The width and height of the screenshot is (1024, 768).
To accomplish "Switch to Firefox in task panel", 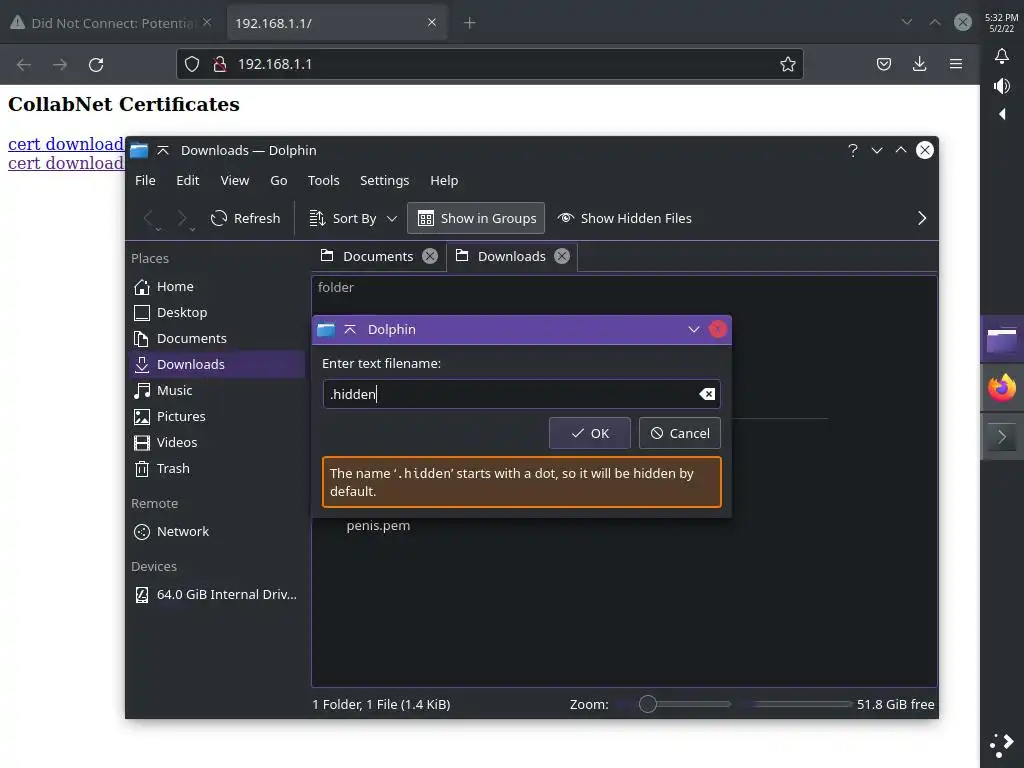I will 1002,387.
